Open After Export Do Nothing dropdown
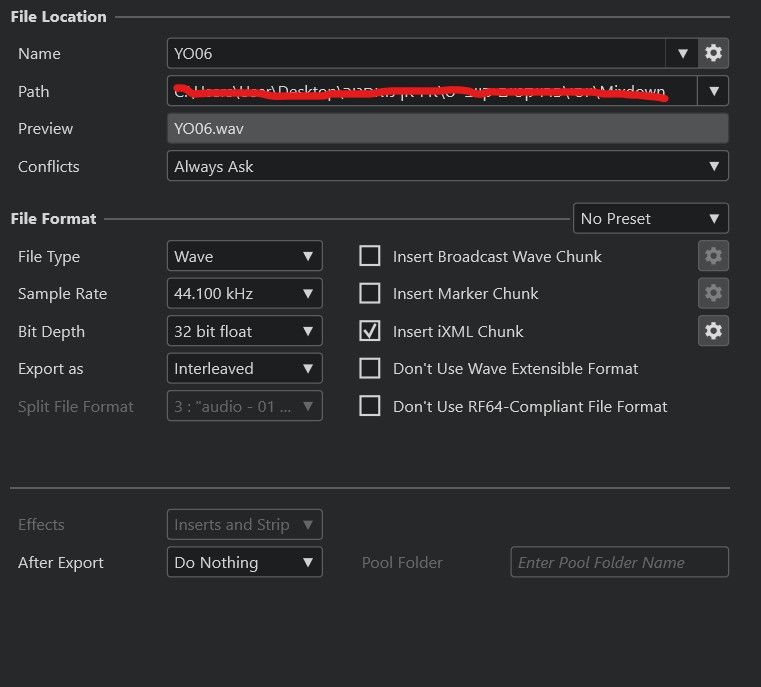The image size is (761, 687). click(244, 562)
